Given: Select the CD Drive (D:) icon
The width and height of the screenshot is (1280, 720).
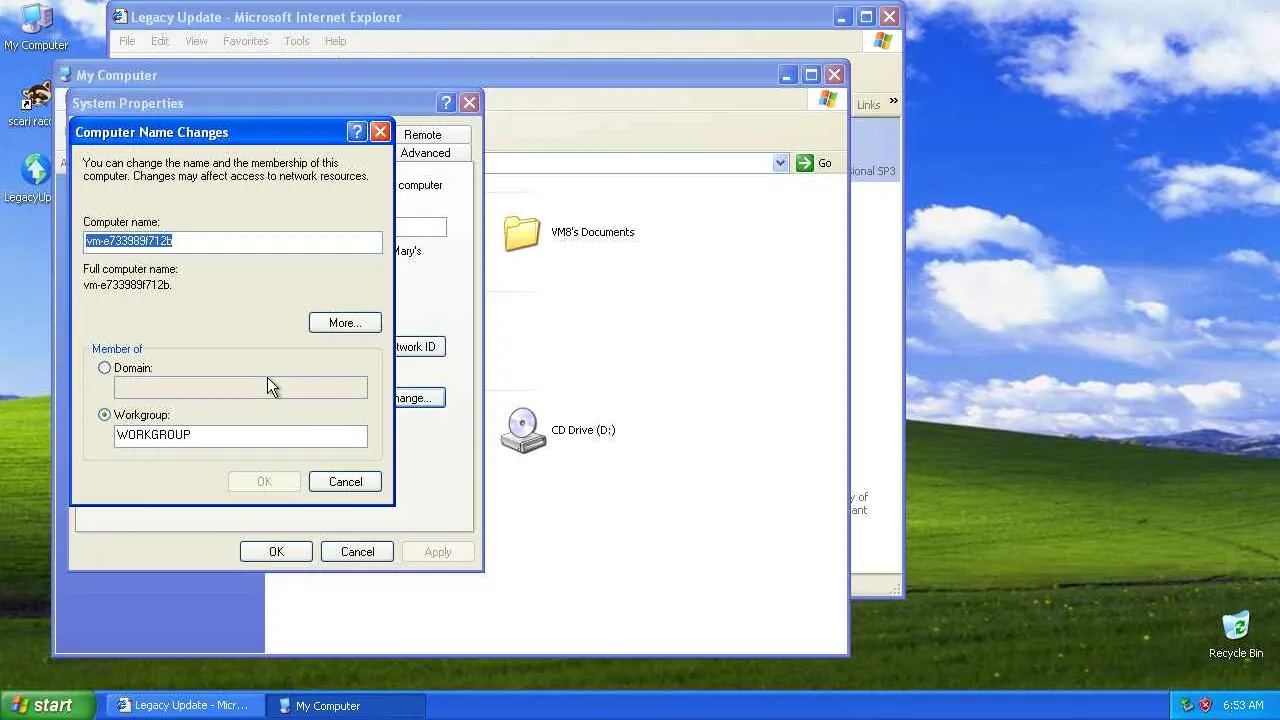Looking at the screenshot, I should pos(523,430).
